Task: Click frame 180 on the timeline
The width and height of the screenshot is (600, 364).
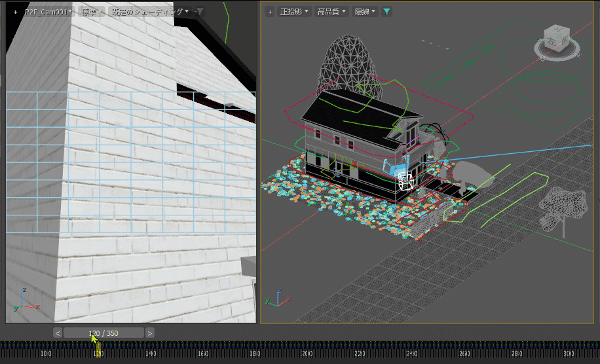Action: 255,353
